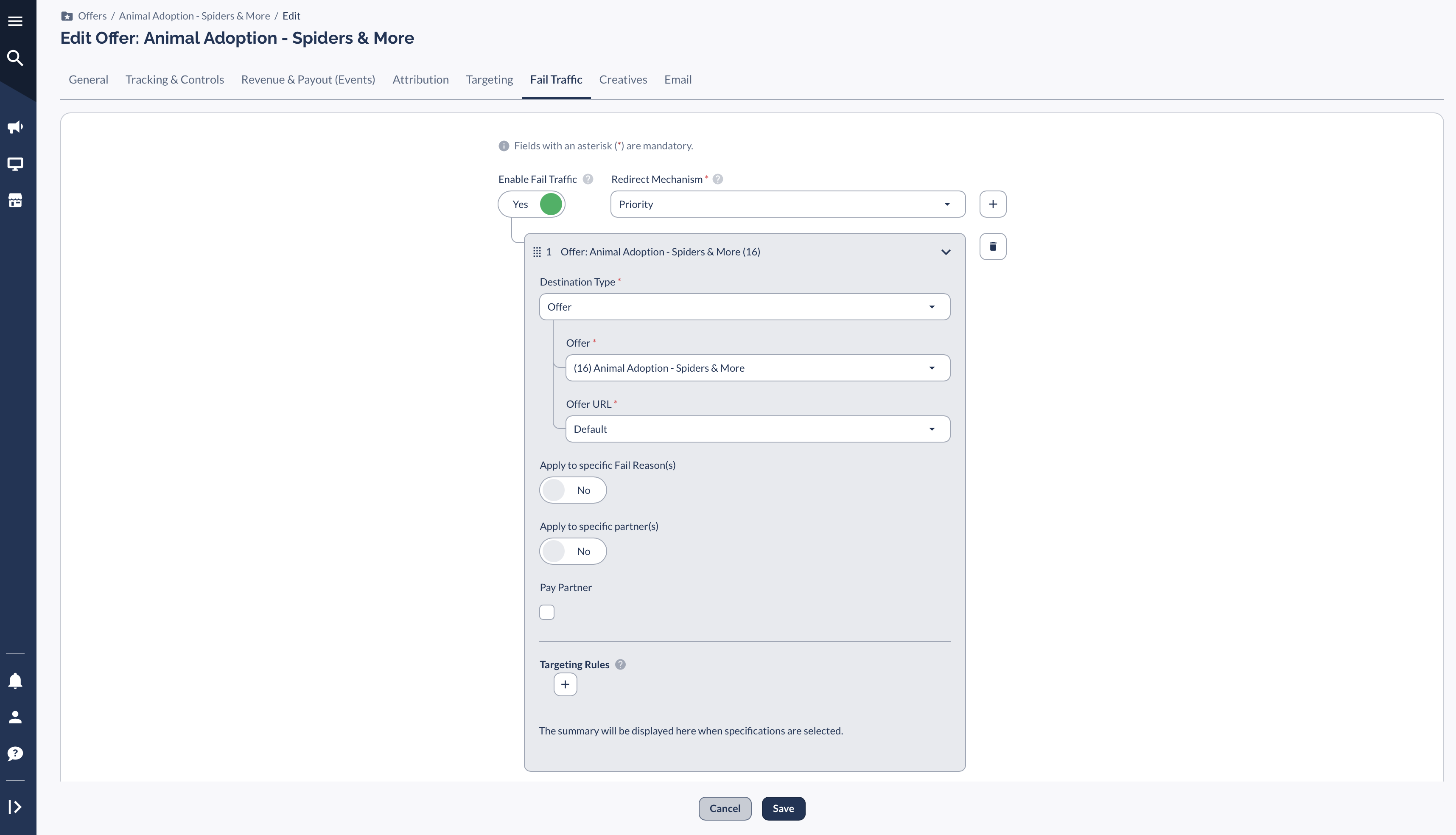This screenshot has width=1456, height=835.
Task: Switch to Attribution tab
Action: tap(420, 80)
